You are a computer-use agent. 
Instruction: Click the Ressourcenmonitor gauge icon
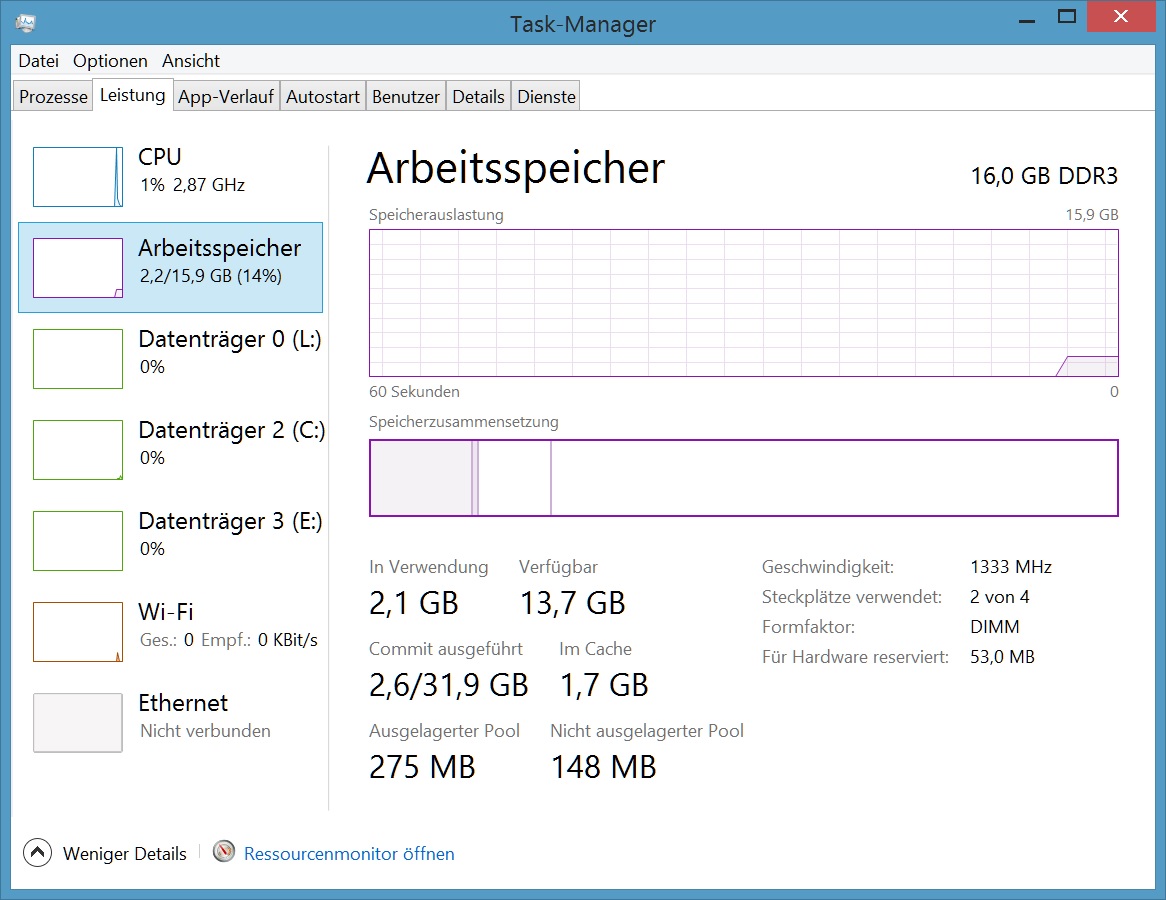tap(224, 853)
